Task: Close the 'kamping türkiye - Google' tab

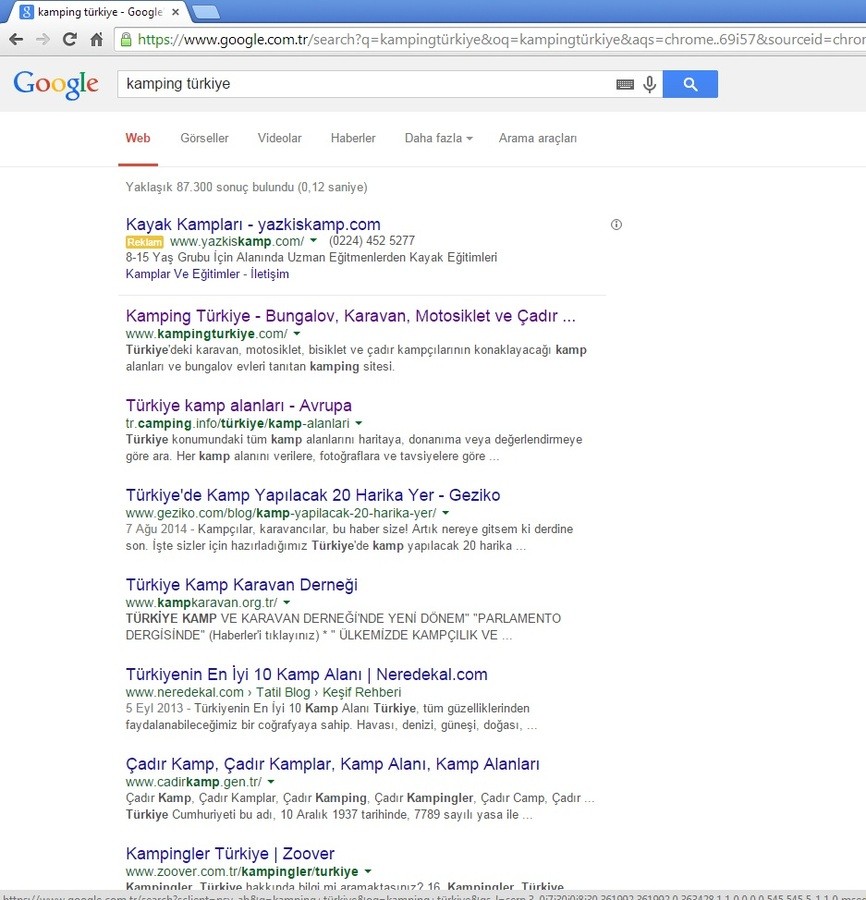Action: 176,11
